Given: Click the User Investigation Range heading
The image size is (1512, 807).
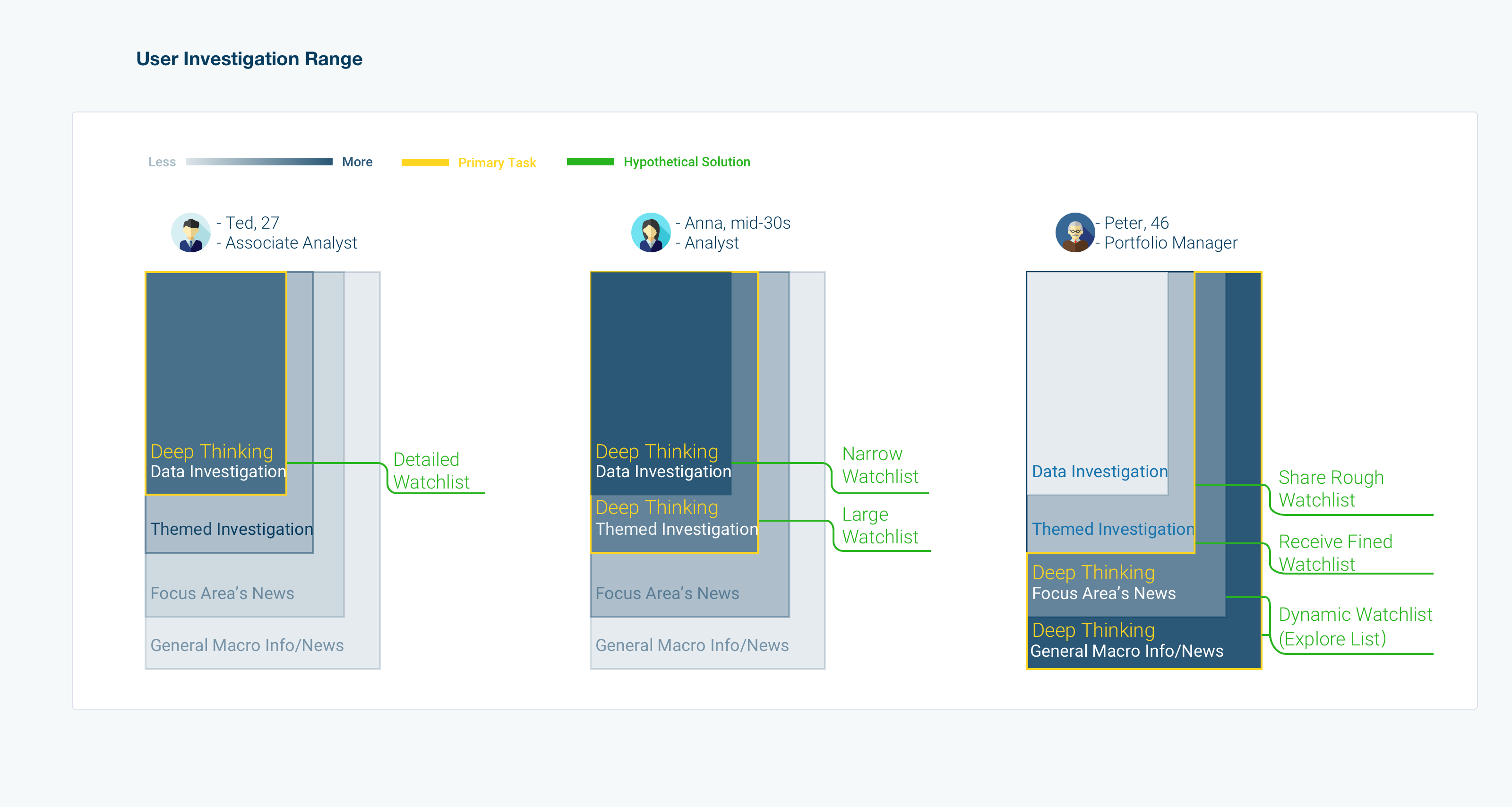Looking at the screenshot, I should 249,59.
